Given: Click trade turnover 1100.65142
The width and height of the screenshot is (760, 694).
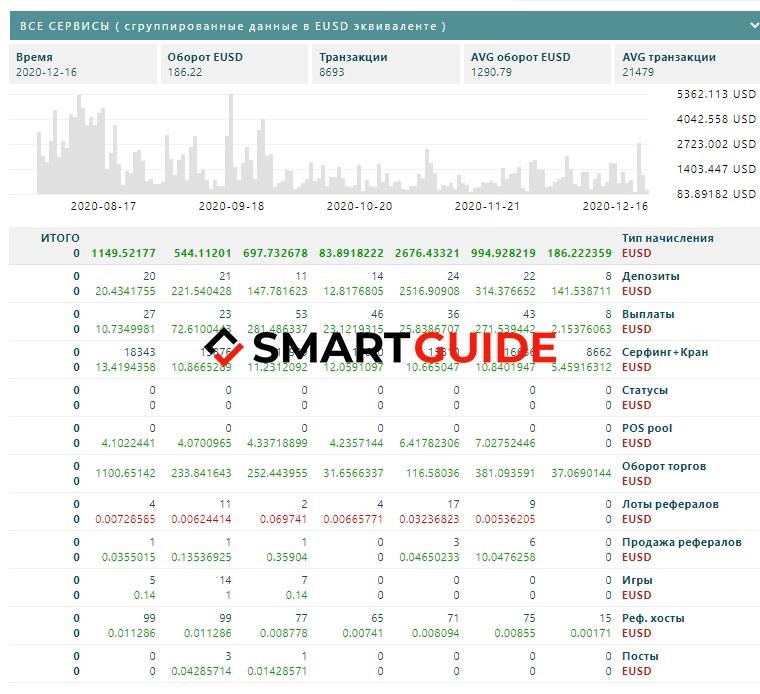Looking at the screenshot, I should 126,473.
